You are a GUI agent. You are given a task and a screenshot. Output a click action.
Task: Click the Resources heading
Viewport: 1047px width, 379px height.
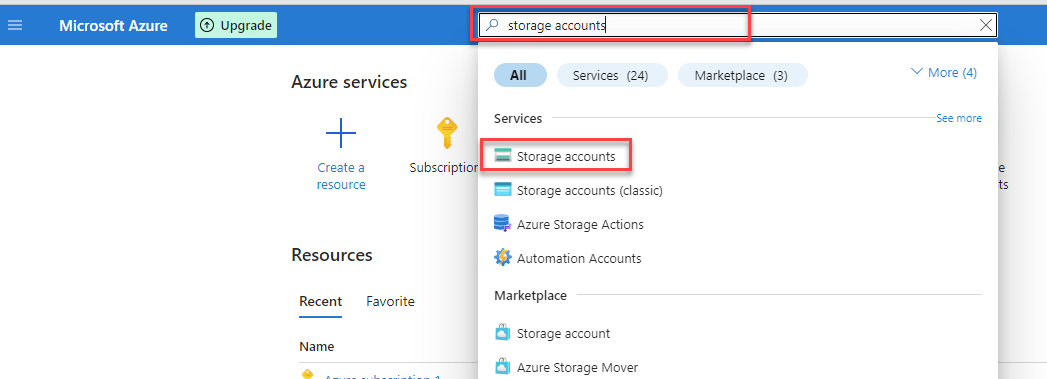[332, 255]
